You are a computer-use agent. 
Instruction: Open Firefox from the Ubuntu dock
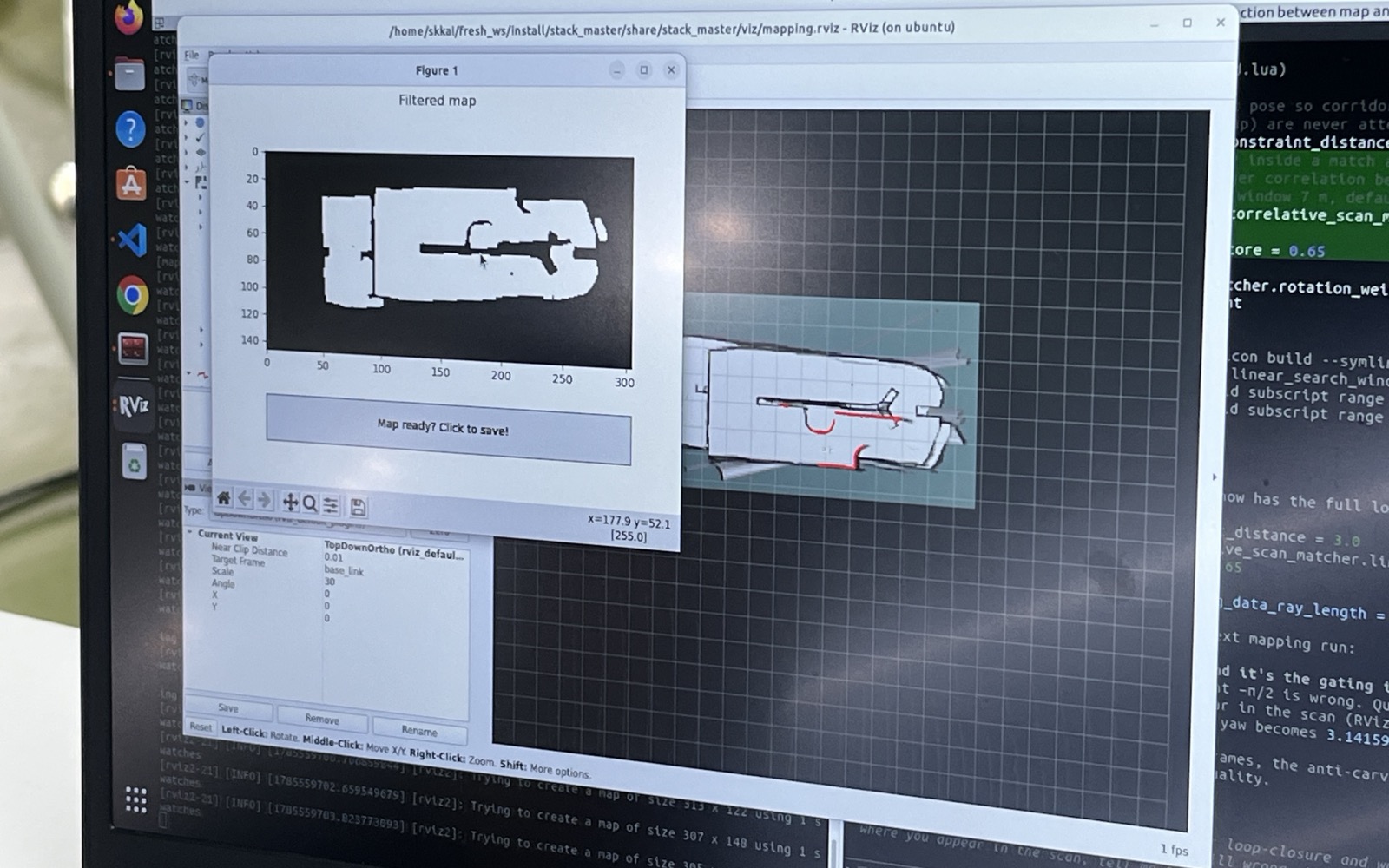(x=128, y=17)
